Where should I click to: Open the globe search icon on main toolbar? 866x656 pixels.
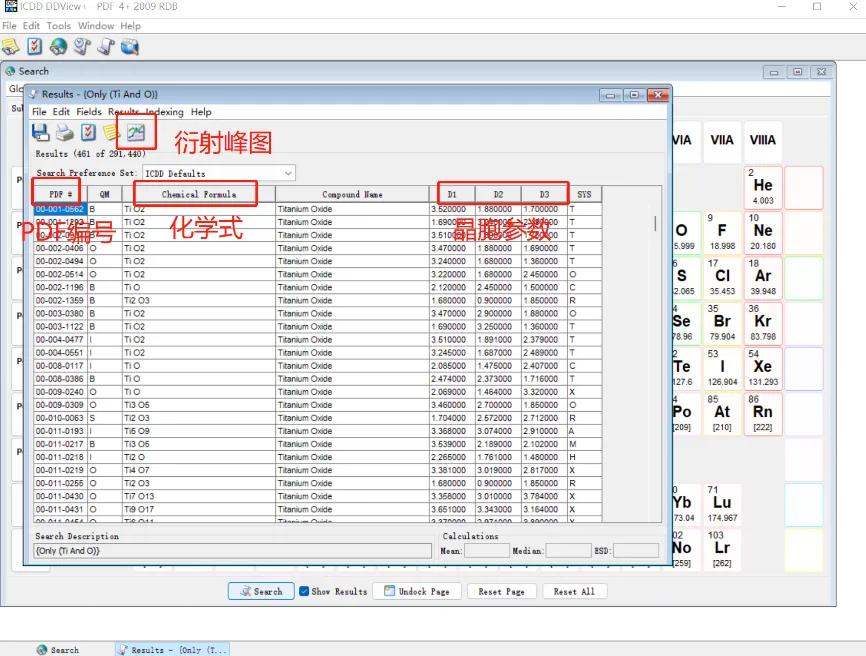pyautogui.click(x=57, y=46)
